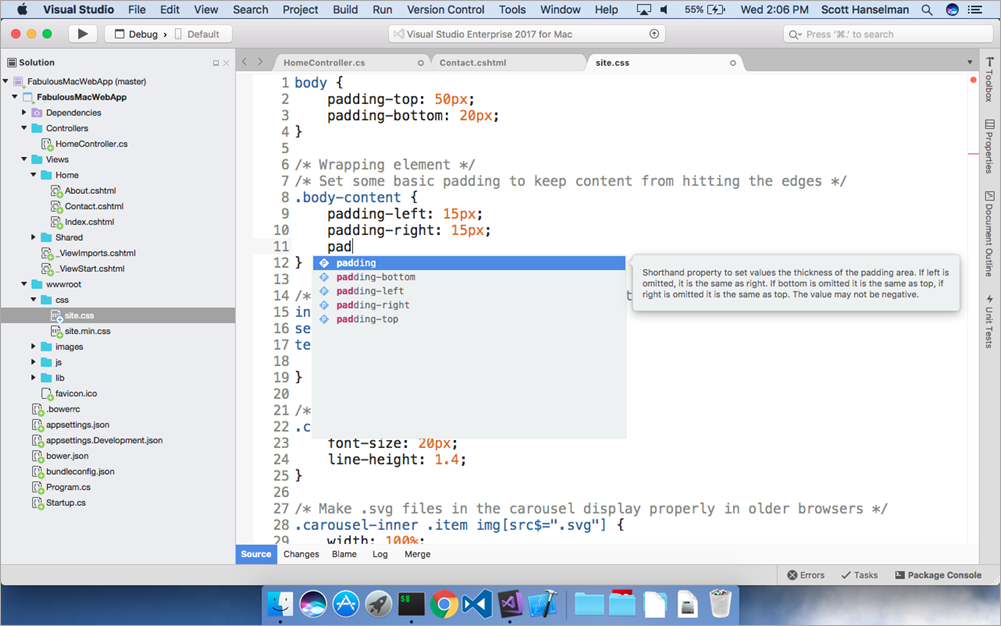
Task: Click the Run play button in toolbar
Action: (82, 34)
